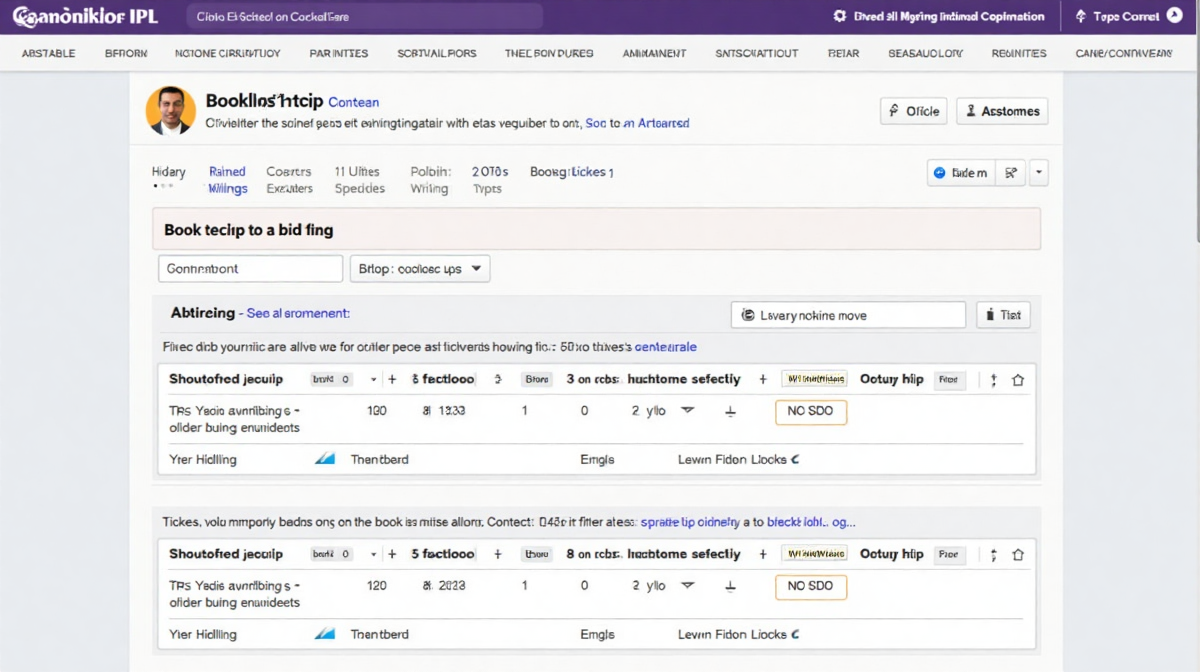This screenshot has height=672, width=1200.
Task: Open the gear settings icon in top bar
Action: [840, 17]
